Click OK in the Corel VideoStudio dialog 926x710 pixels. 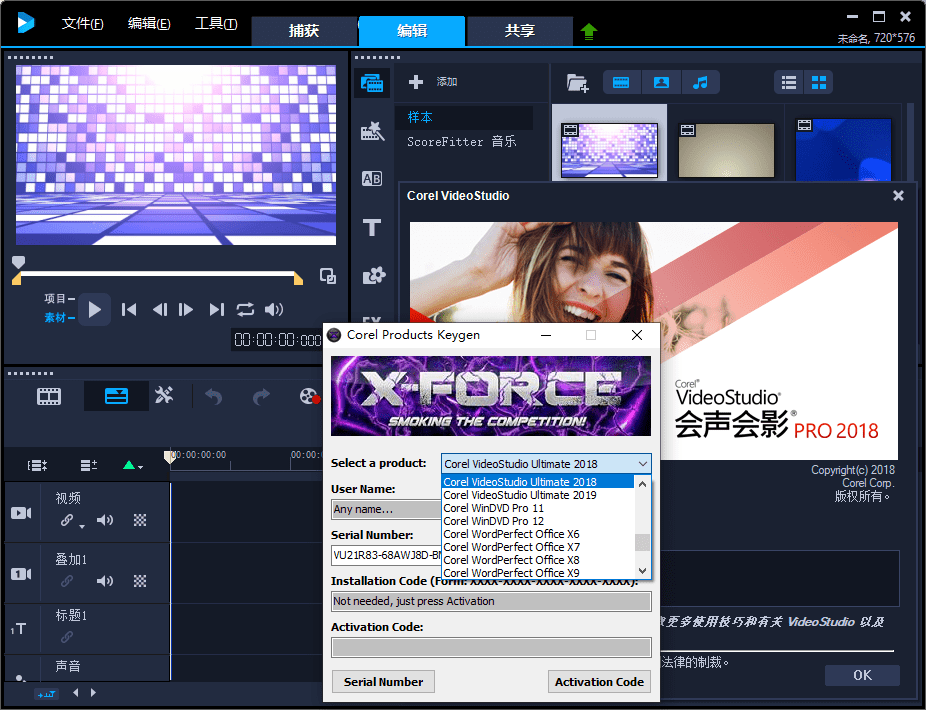(862, 675)
